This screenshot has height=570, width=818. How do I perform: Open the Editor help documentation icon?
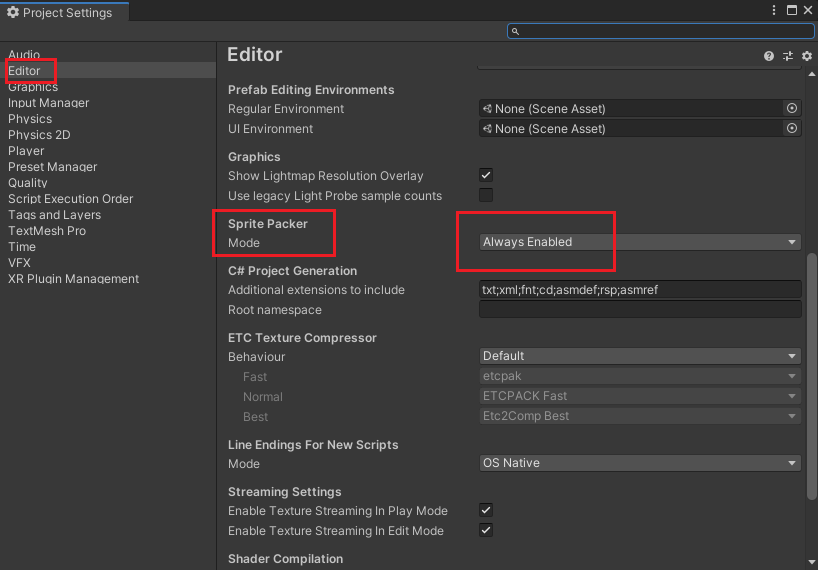[x=768, y=56]
